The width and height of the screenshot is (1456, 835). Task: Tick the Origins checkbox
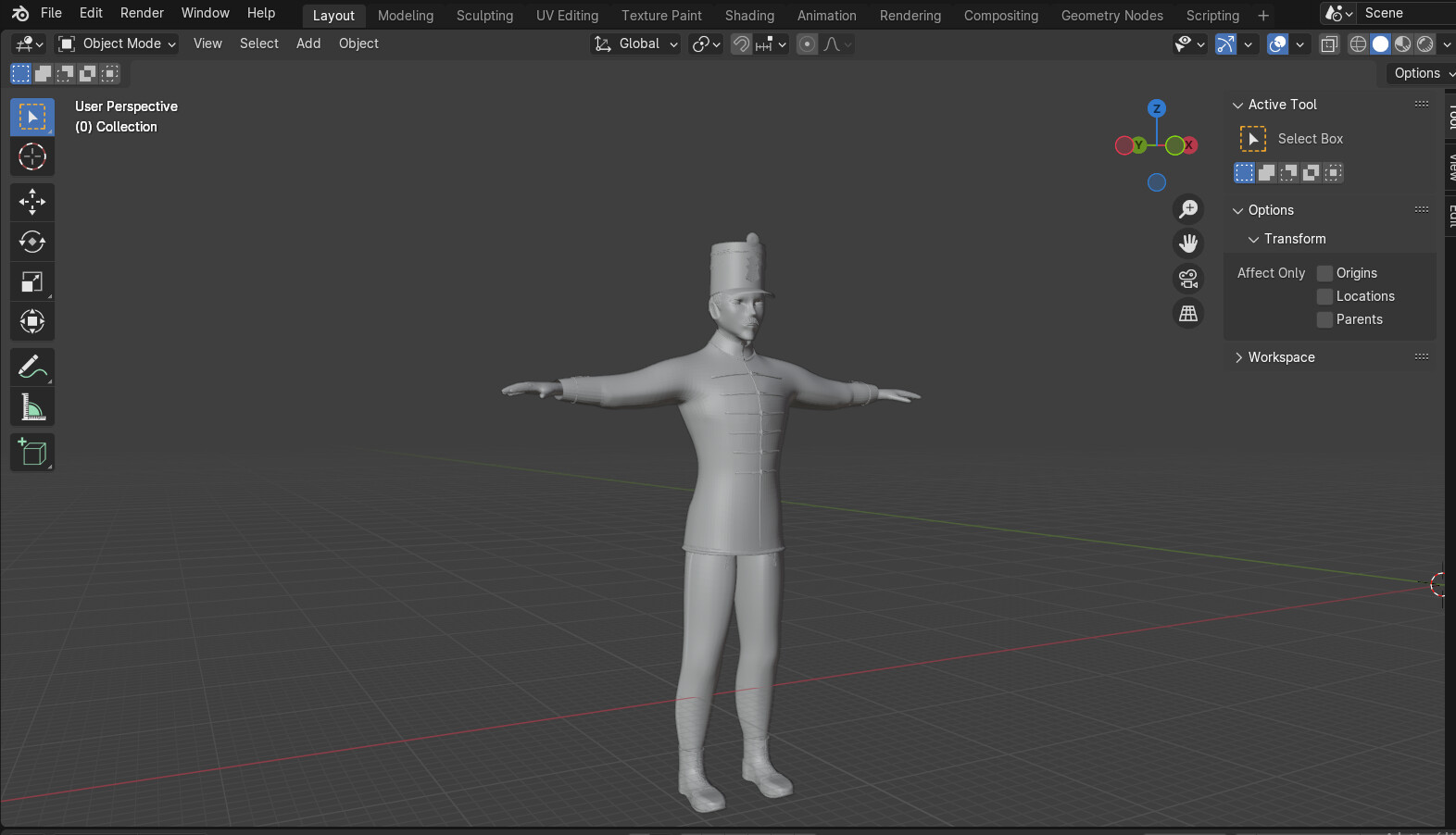(1324, 273)
